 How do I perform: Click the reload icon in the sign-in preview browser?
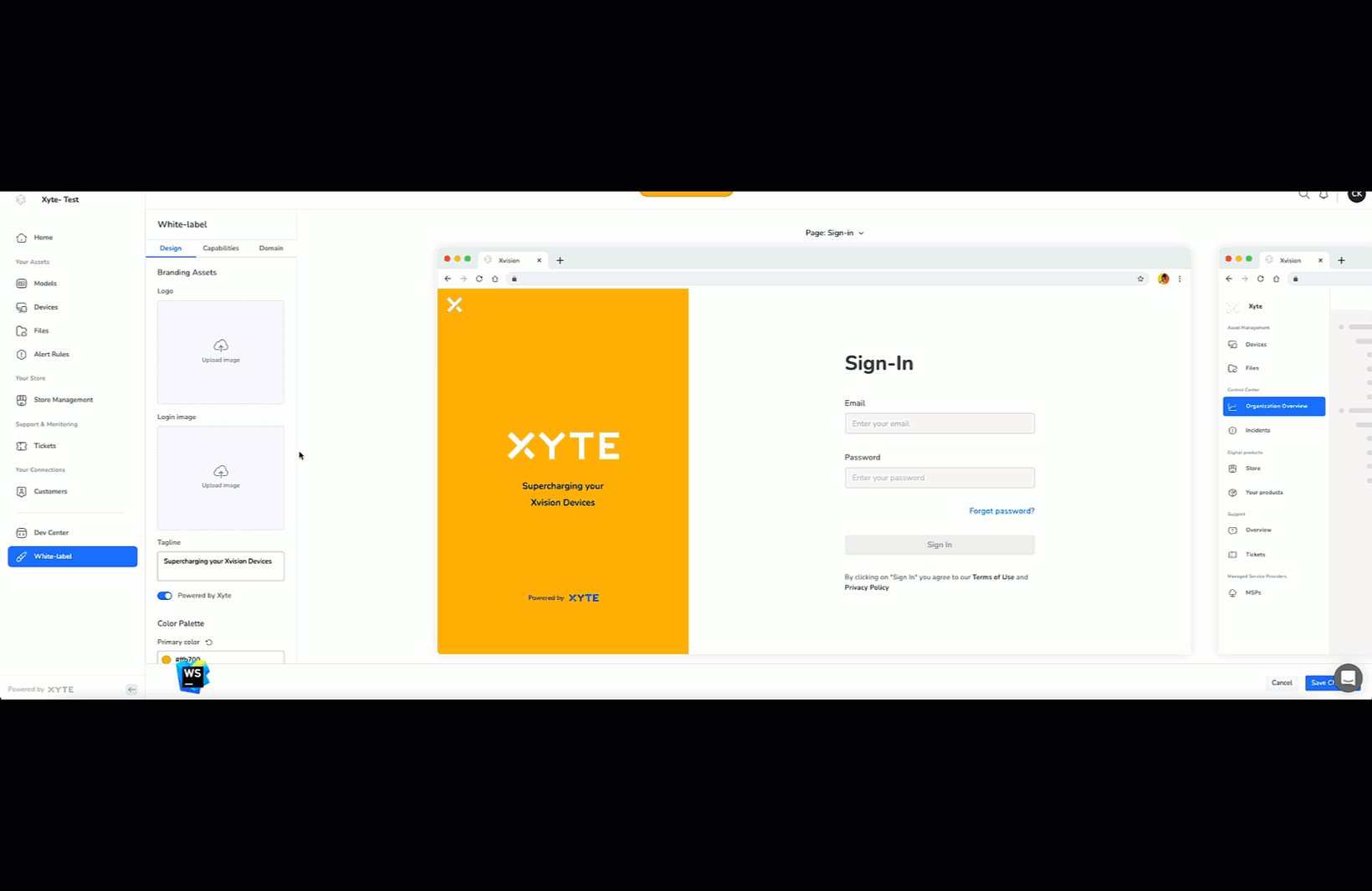(x=479, y=279)
